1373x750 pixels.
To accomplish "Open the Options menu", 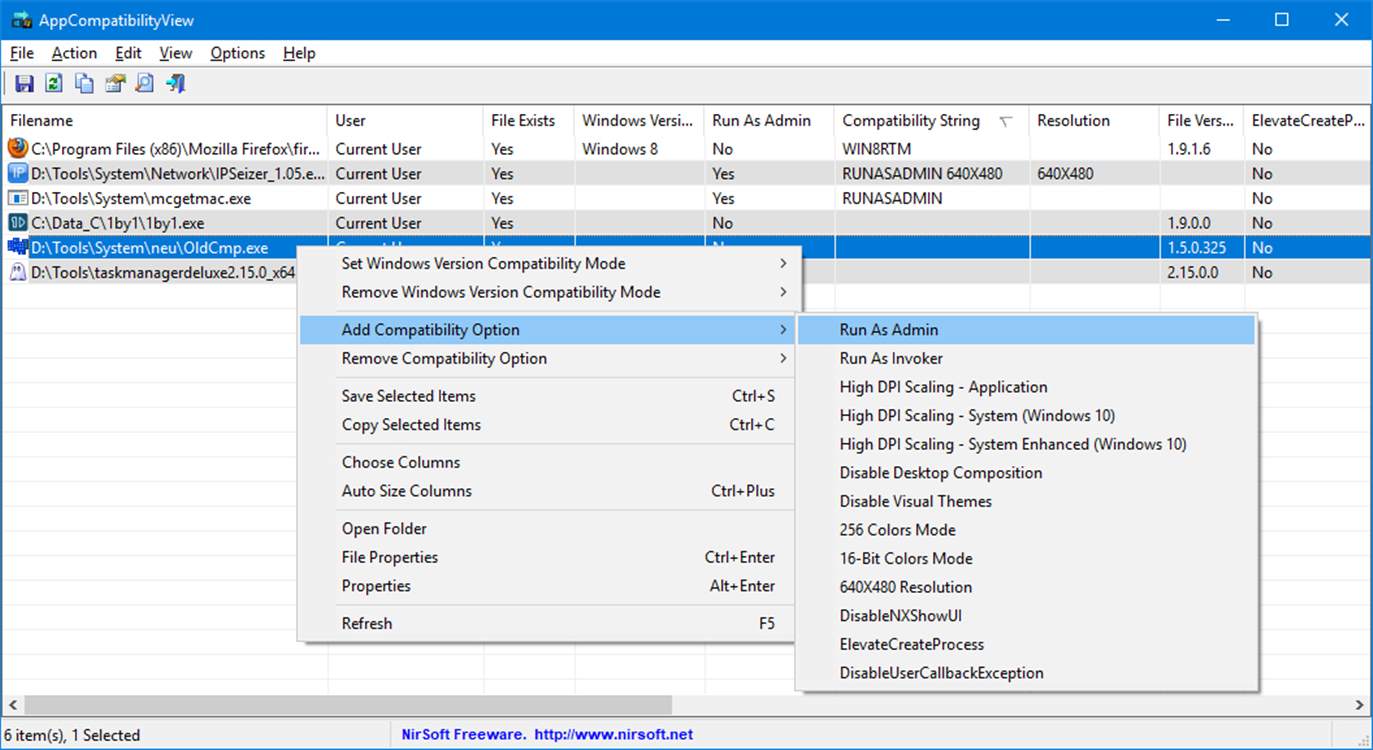I will point(238,53).
